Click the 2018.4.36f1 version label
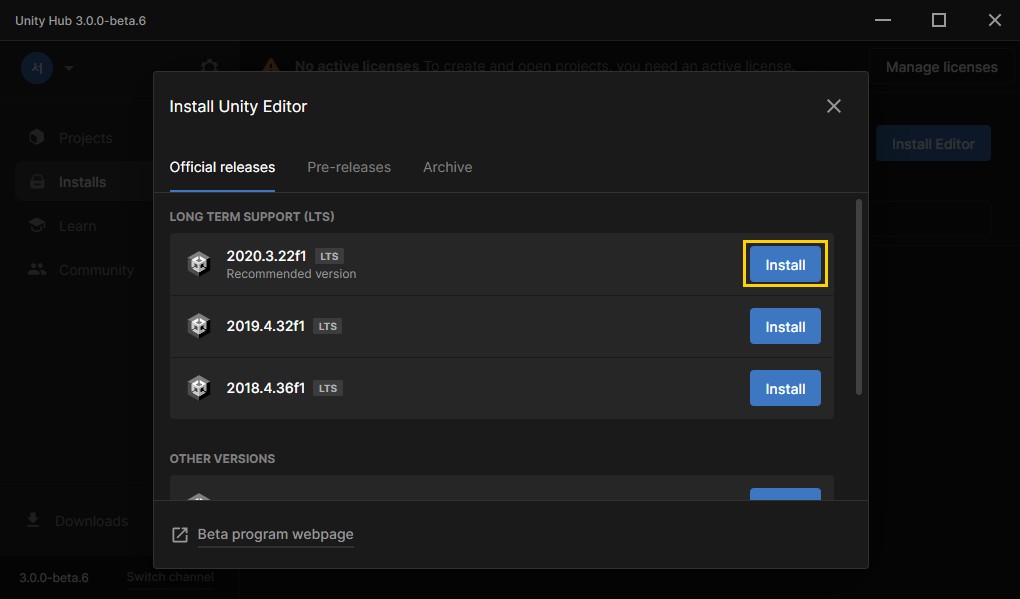This screenshot has width=1020, height=599. (265, 388)
